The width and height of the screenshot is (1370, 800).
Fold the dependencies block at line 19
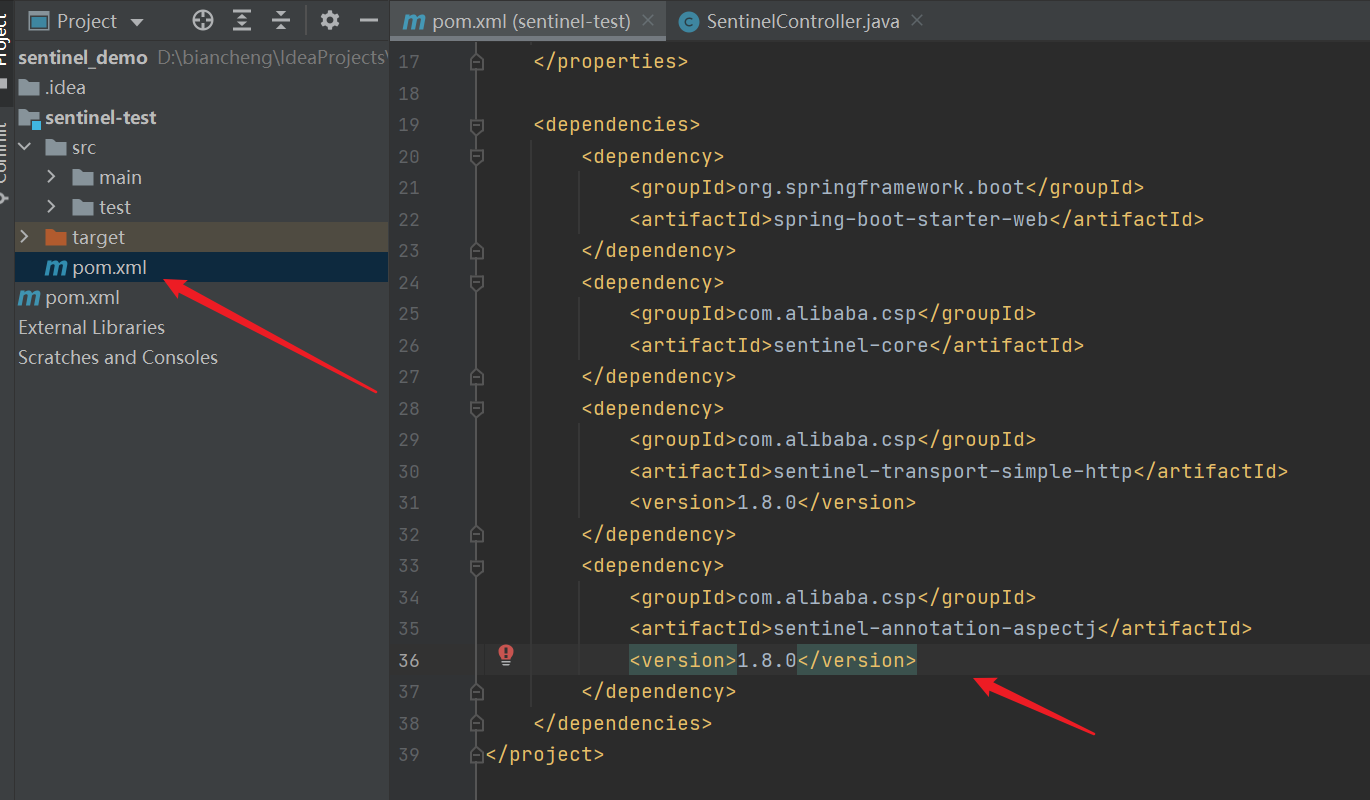(476, 125)
